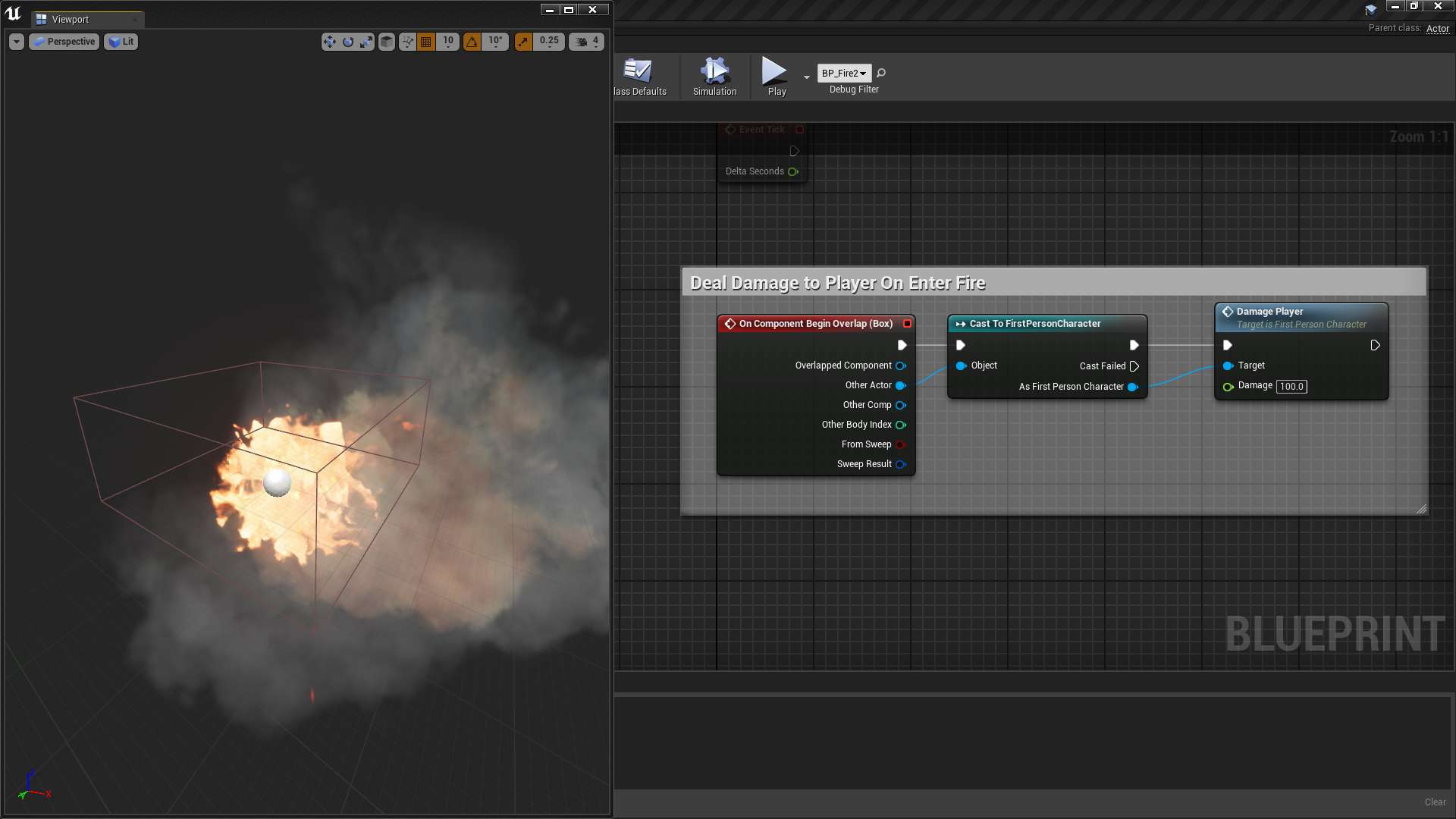
Task: Select the translate (move) gizmo tool
Action: 329,42
